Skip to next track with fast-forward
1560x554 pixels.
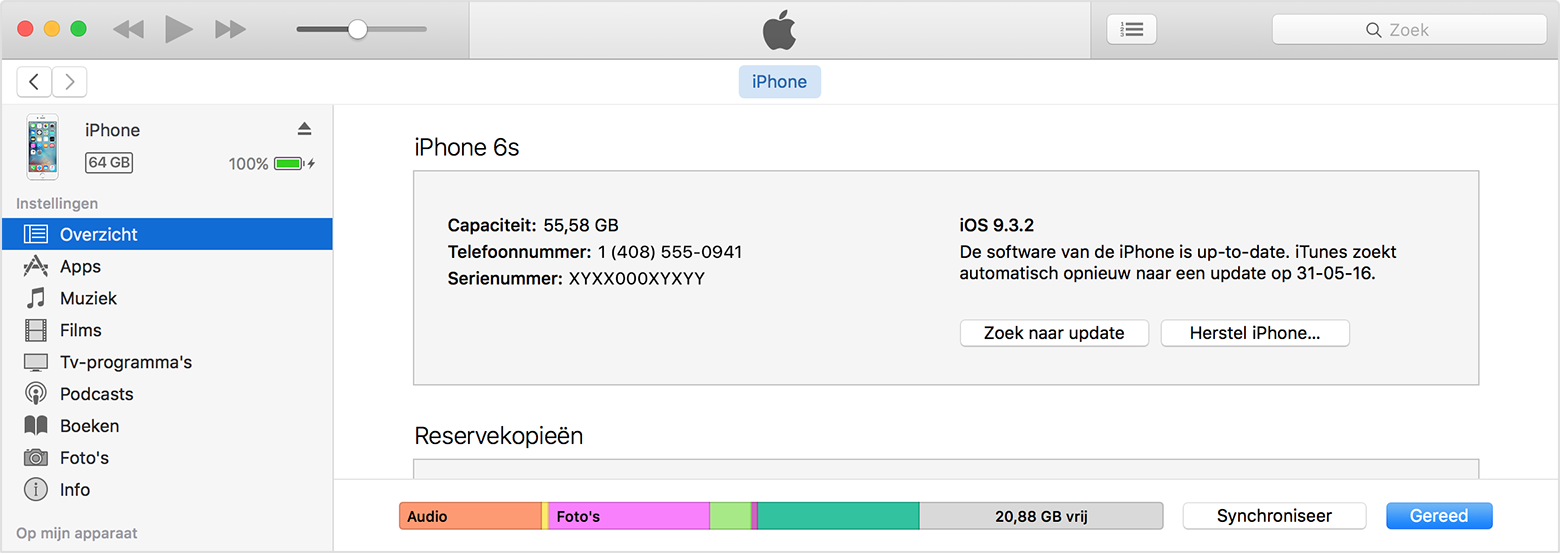231,30
